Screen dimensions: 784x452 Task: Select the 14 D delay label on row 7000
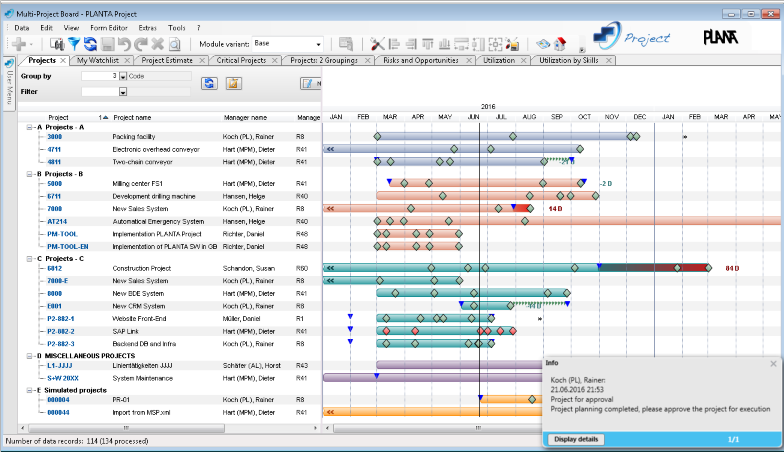pyautogui.click(x=555, y=208)
